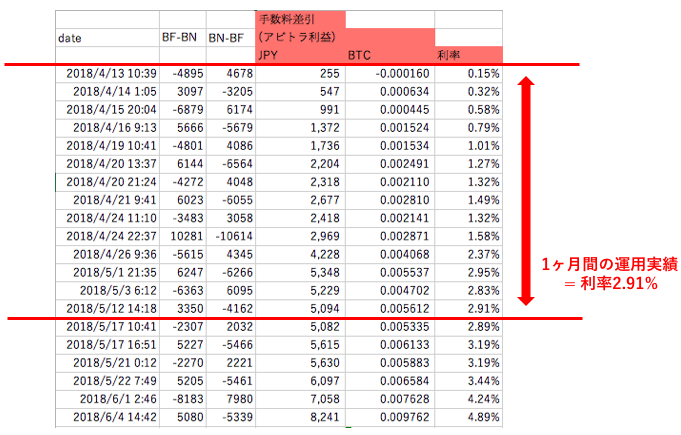The height and width of the screenshot is (435, 681).
Task: Select rate cell 2.91%
Action: coord(469,309)
